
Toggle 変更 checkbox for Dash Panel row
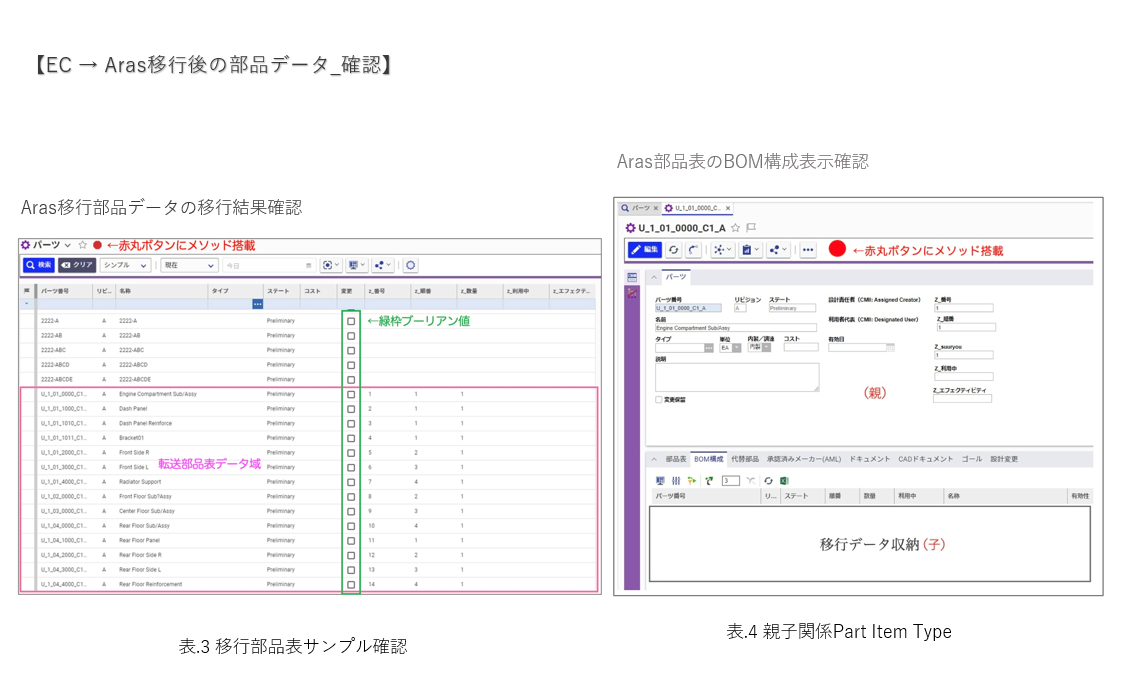pyautogui.click(x=351, y=409)
